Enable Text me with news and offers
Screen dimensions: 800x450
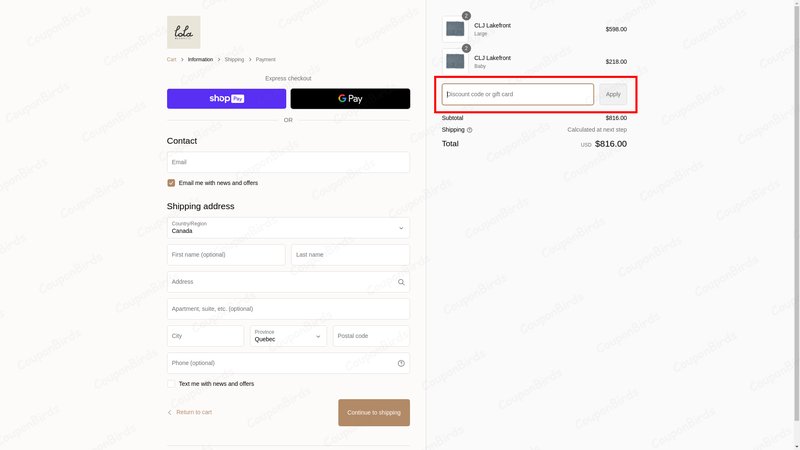click(x=171, y=384)
